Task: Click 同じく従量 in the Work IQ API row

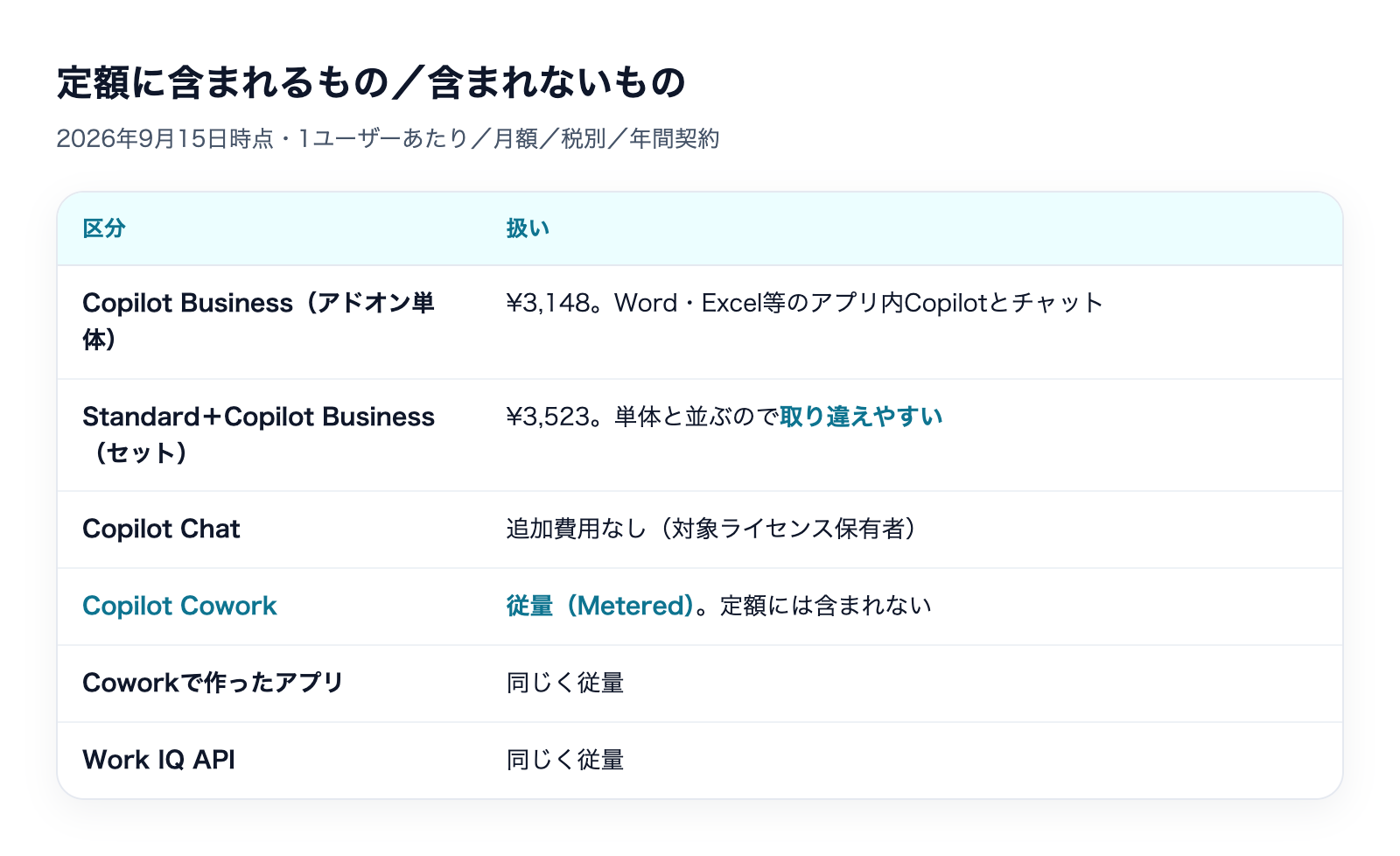Action: point(565,760)
